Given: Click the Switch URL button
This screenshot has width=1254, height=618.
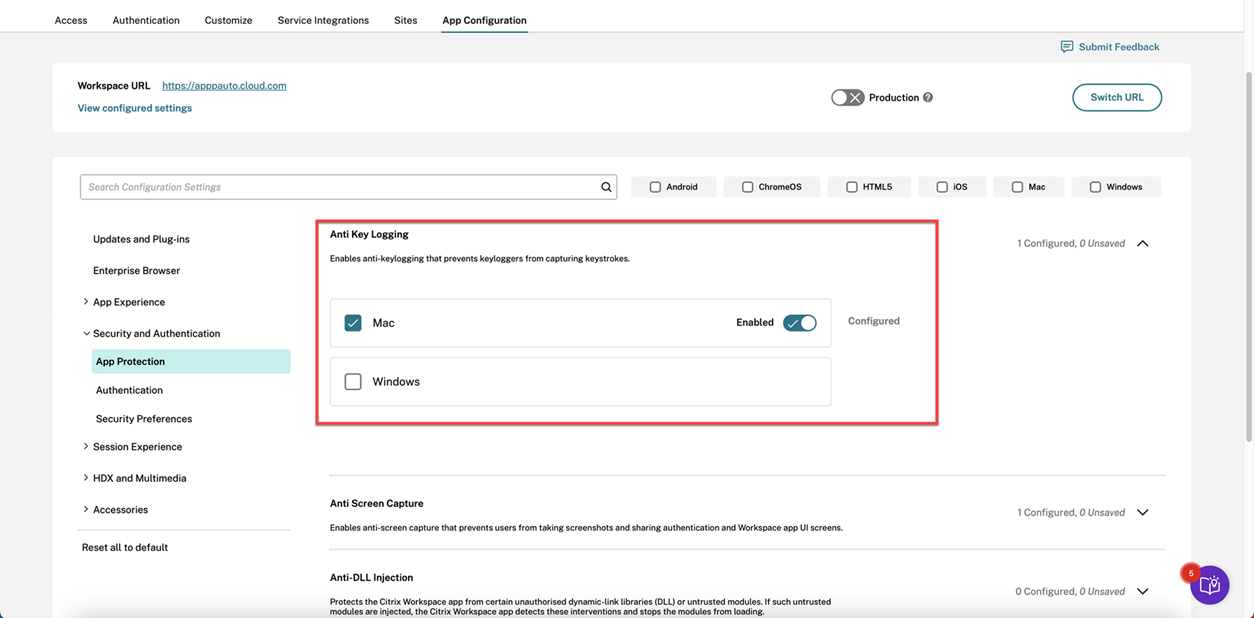Looking at the screenshot, I should (1116, 98).
